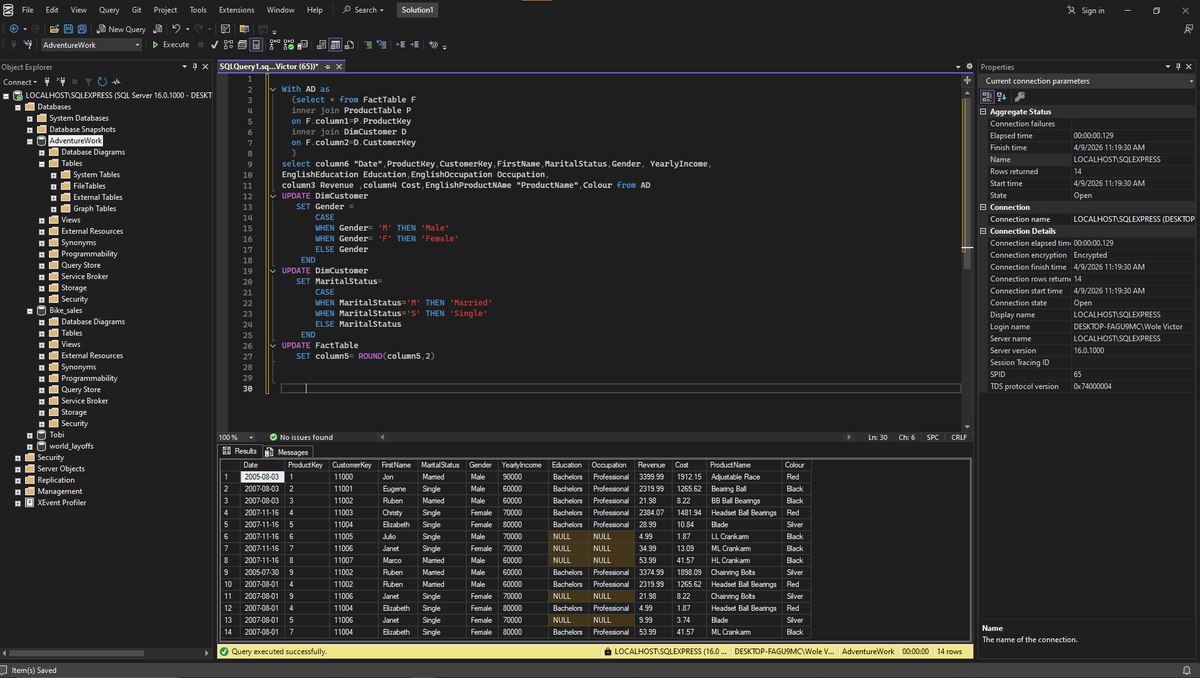Select the Tobi database
The width and height of the screenshot is (1200, 678).
56,435
